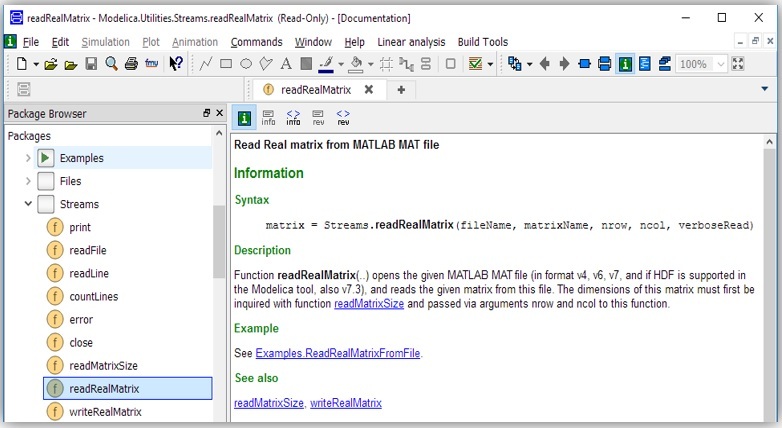Open the Build Tools menu
This screenshot has width=782, height=428.
483,42
